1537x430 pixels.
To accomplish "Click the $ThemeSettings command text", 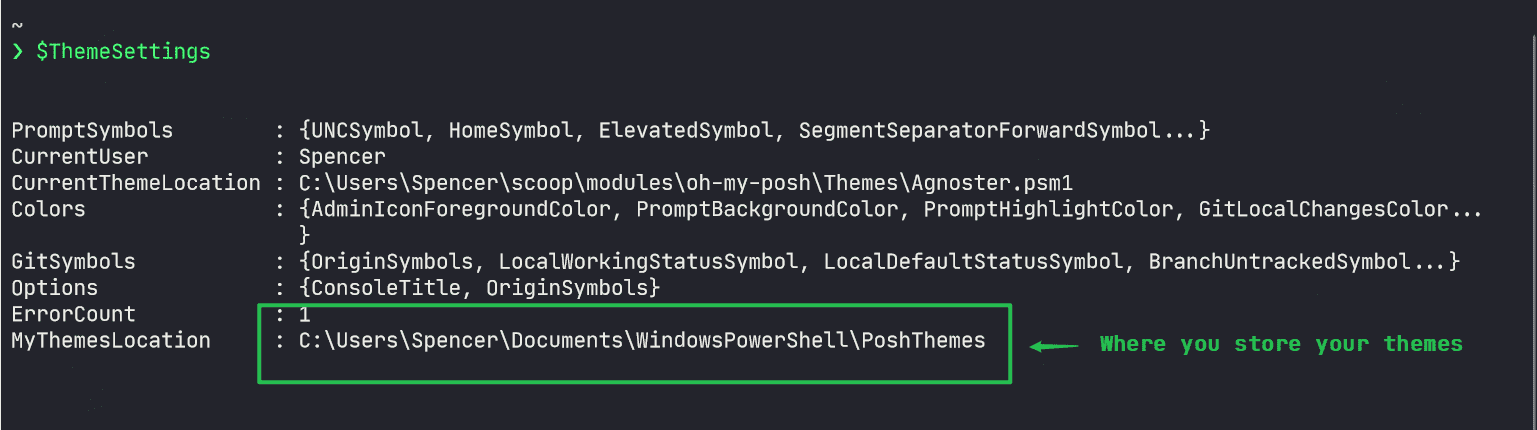I will click(123, 52).
